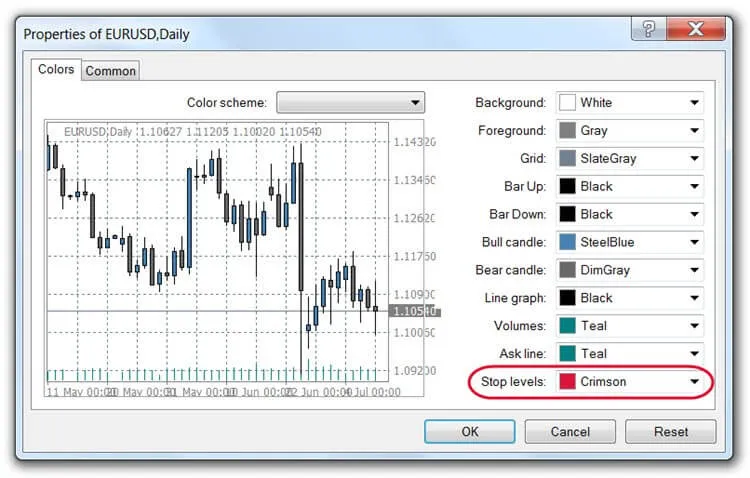Click the SteelBlue Bull candle swatch
The height and width of the screenshot is (478, 750).
click(567, 242)
